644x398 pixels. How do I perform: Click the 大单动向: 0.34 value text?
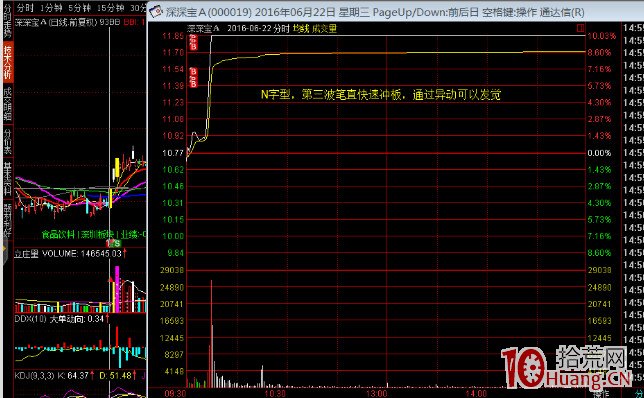tap(76, 319)
